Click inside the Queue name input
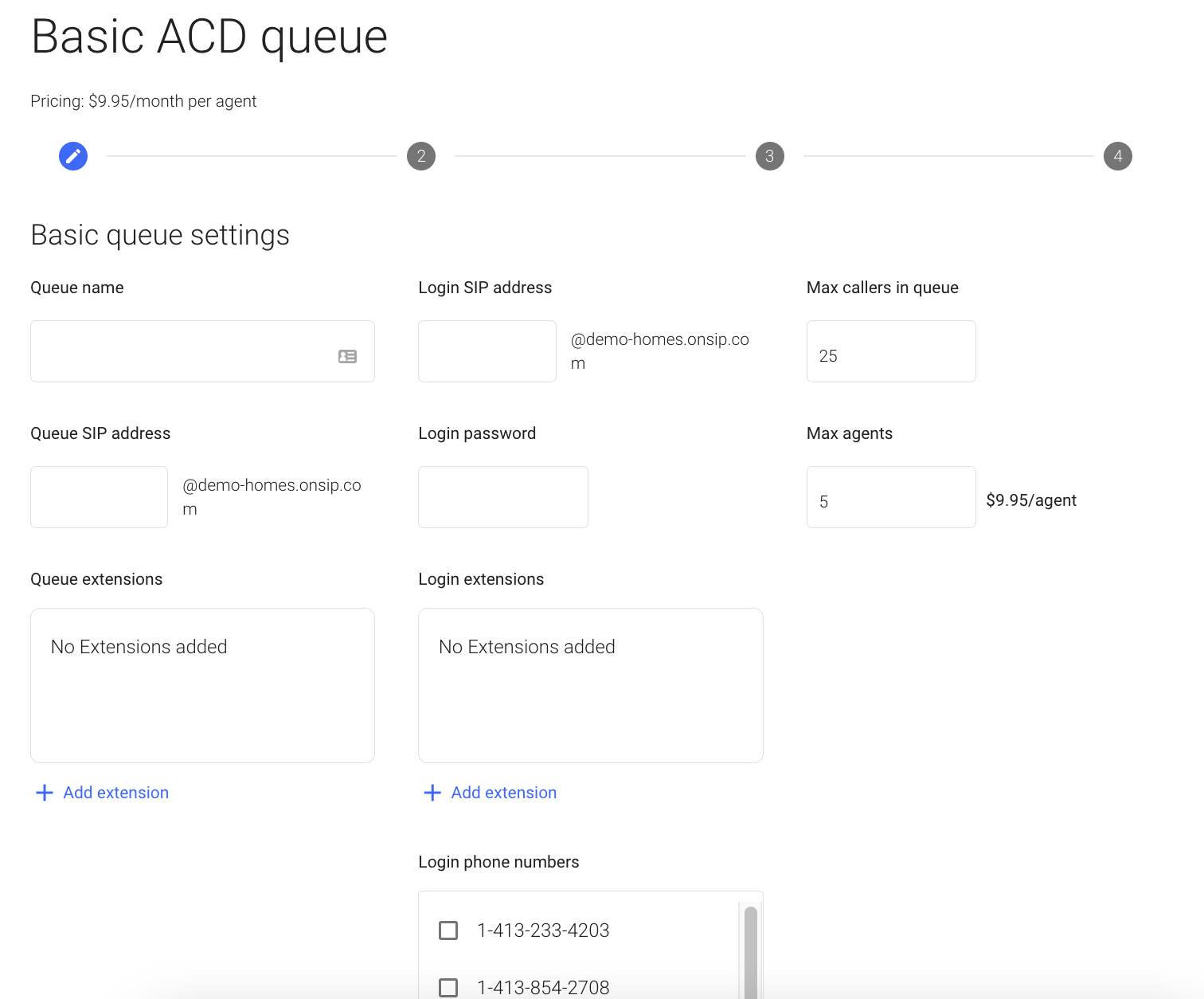1204x999 pixels. [183, 351]
